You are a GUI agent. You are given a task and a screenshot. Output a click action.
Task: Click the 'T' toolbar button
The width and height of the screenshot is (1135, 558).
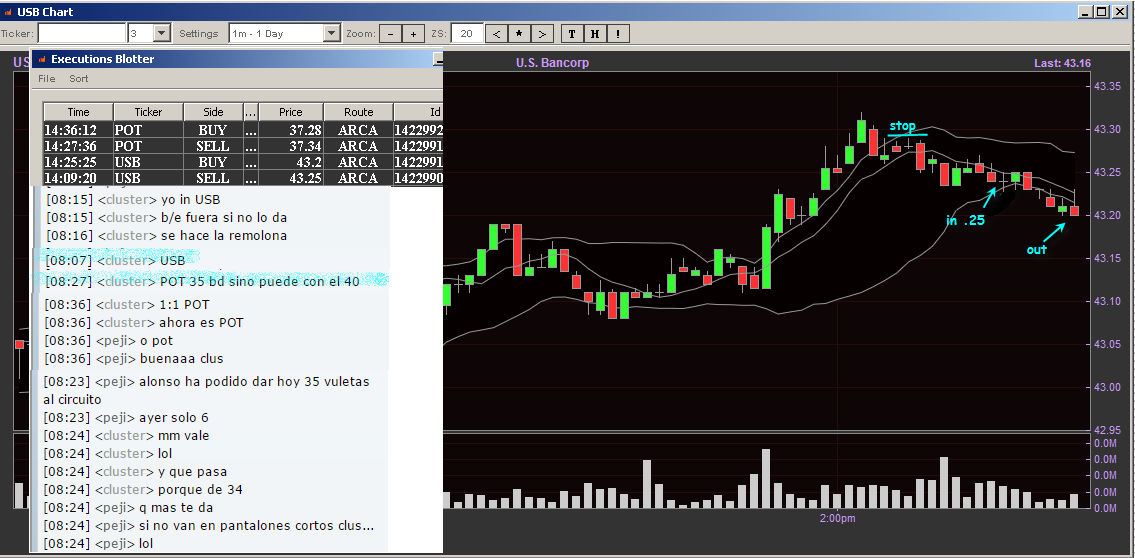click(572, 33)
